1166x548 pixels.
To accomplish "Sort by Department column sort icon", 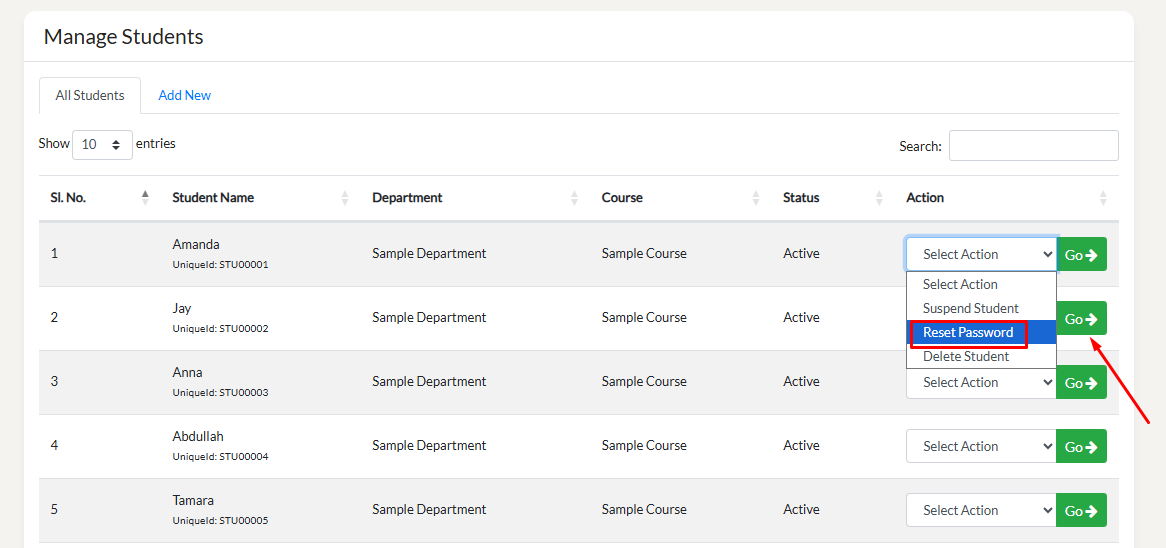I will [x=574, y=198].
